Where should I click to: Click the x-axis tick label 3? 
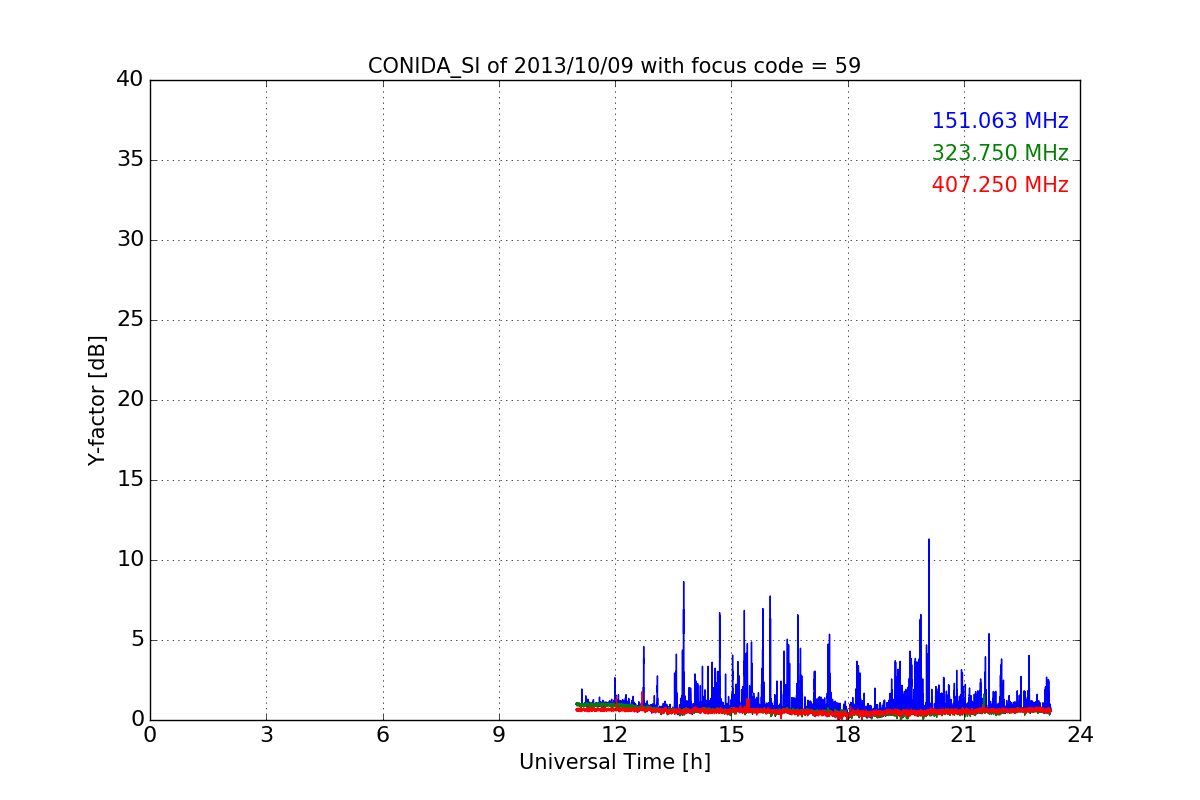[266, 735]
